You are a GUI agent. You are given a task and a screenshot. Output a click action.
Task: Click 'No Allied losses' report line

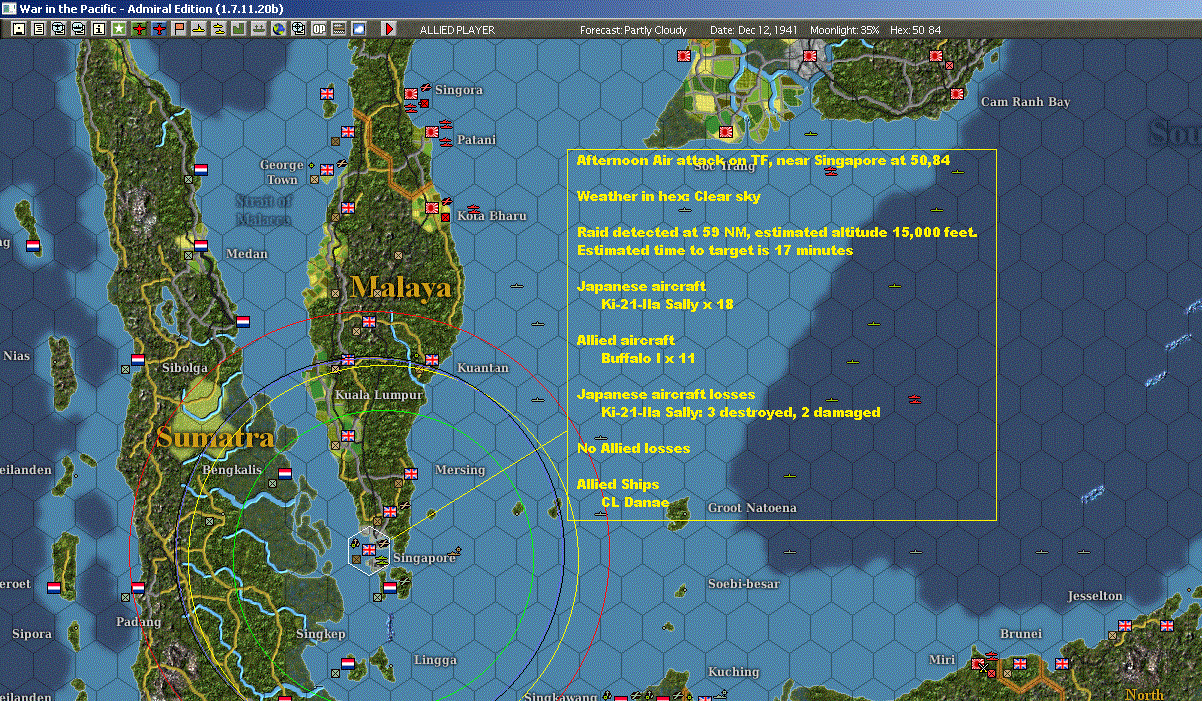coord(633,448)
